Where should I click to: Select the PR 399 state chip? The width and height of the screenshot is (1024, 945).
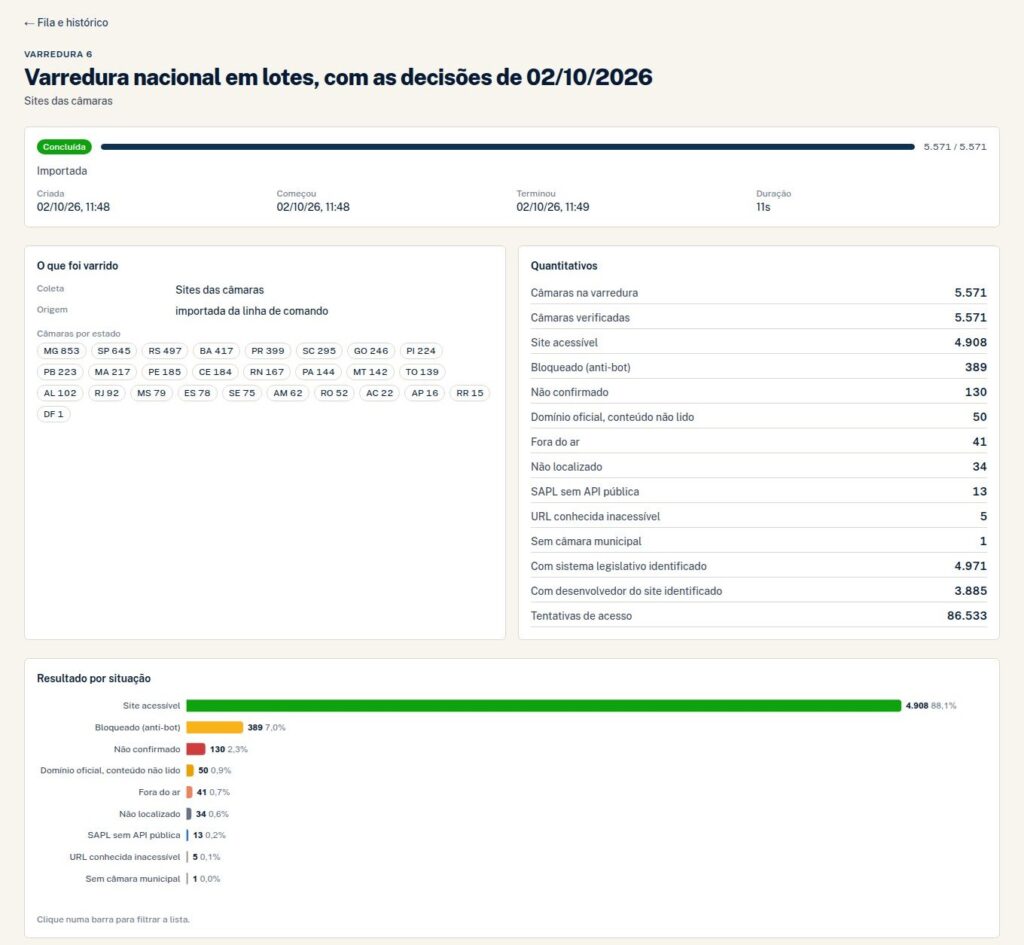[x=268, y=351]
